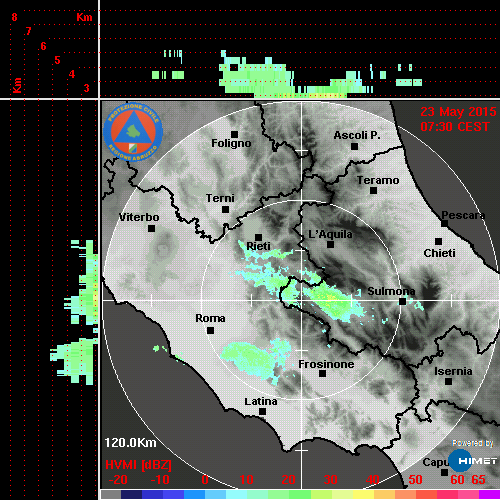500x500 pixels.
Task: Click the gray swatch on the color scale
Action: tap(111, 495)
